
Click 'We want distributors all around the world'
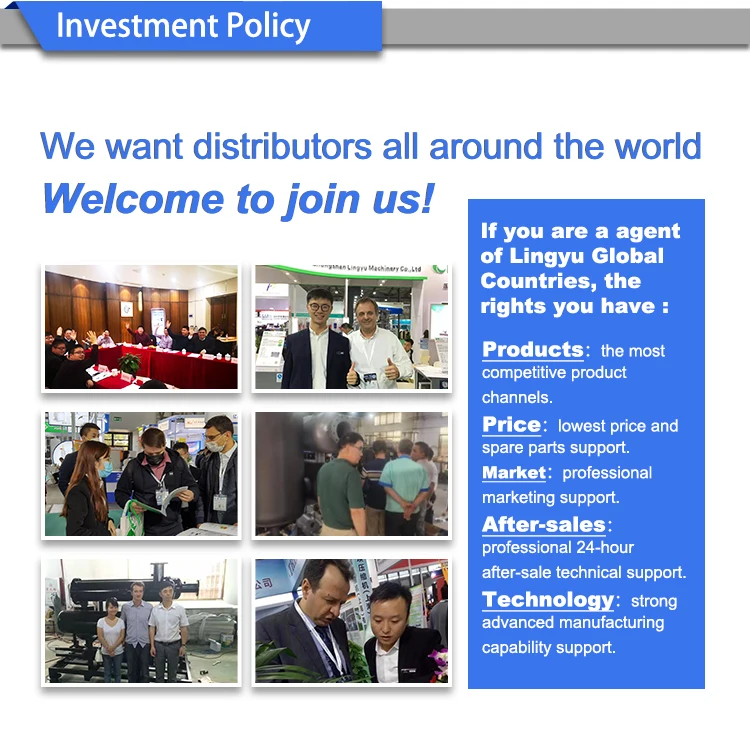[x=371, y=146]
